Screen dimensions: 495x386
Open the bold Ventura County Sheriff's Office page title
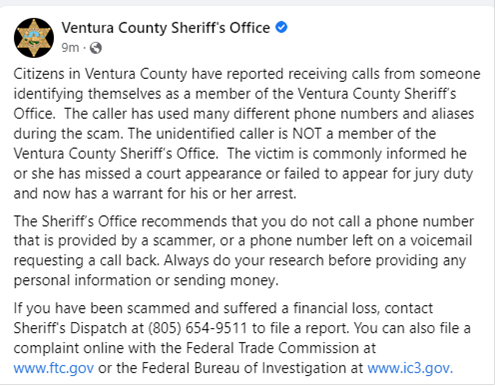166,28
